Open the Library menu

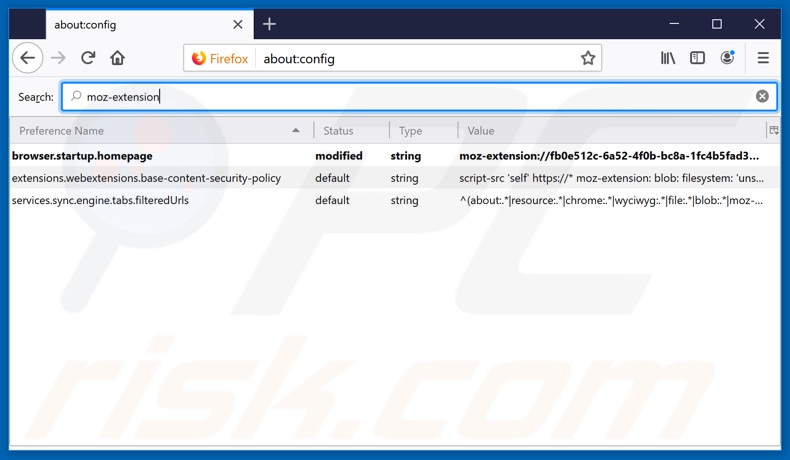[668, 58]
